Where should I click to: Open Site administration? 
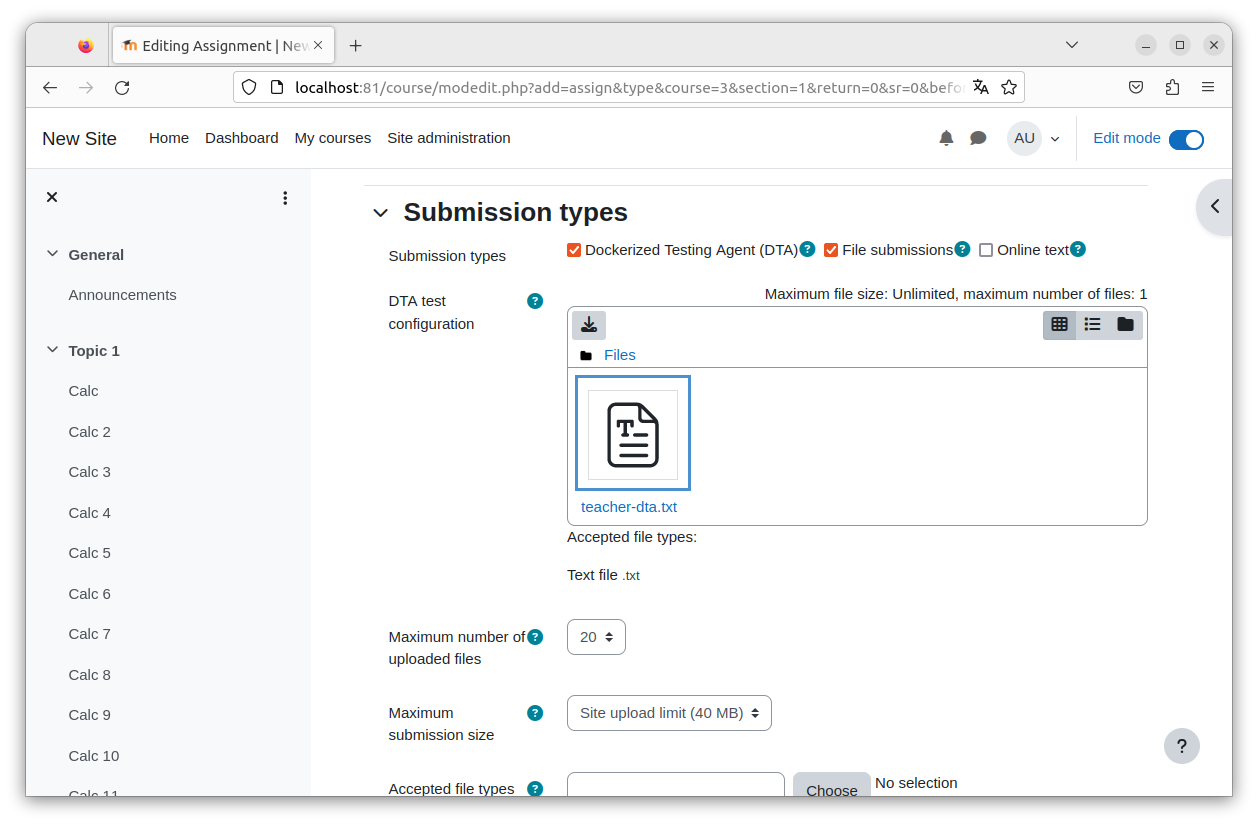coord(449,138)
